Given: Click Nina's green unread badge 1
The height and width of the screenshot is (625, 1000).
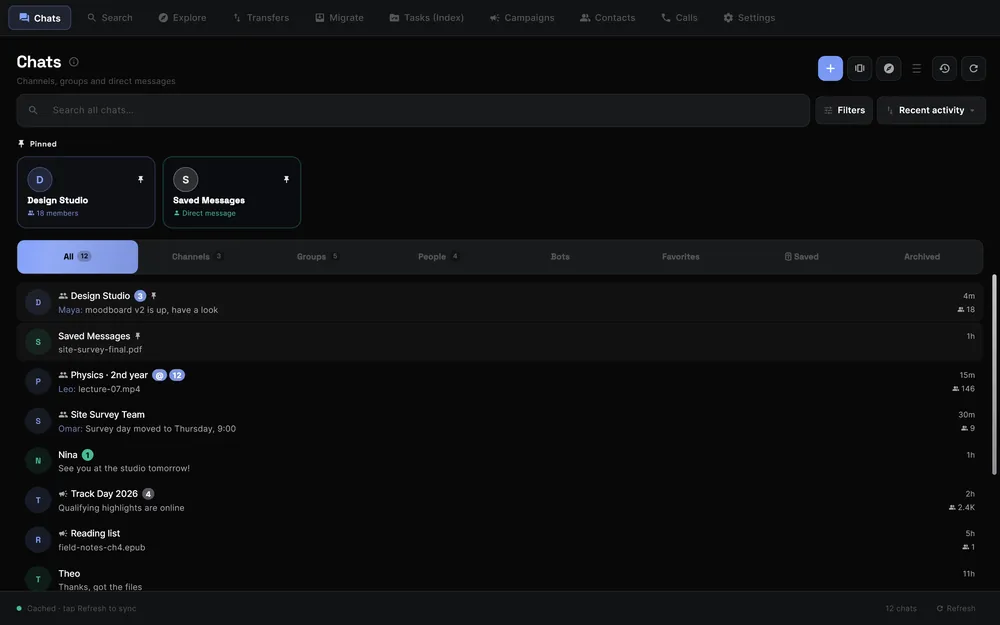Looking at the screenshot, I should pos(87,455).
